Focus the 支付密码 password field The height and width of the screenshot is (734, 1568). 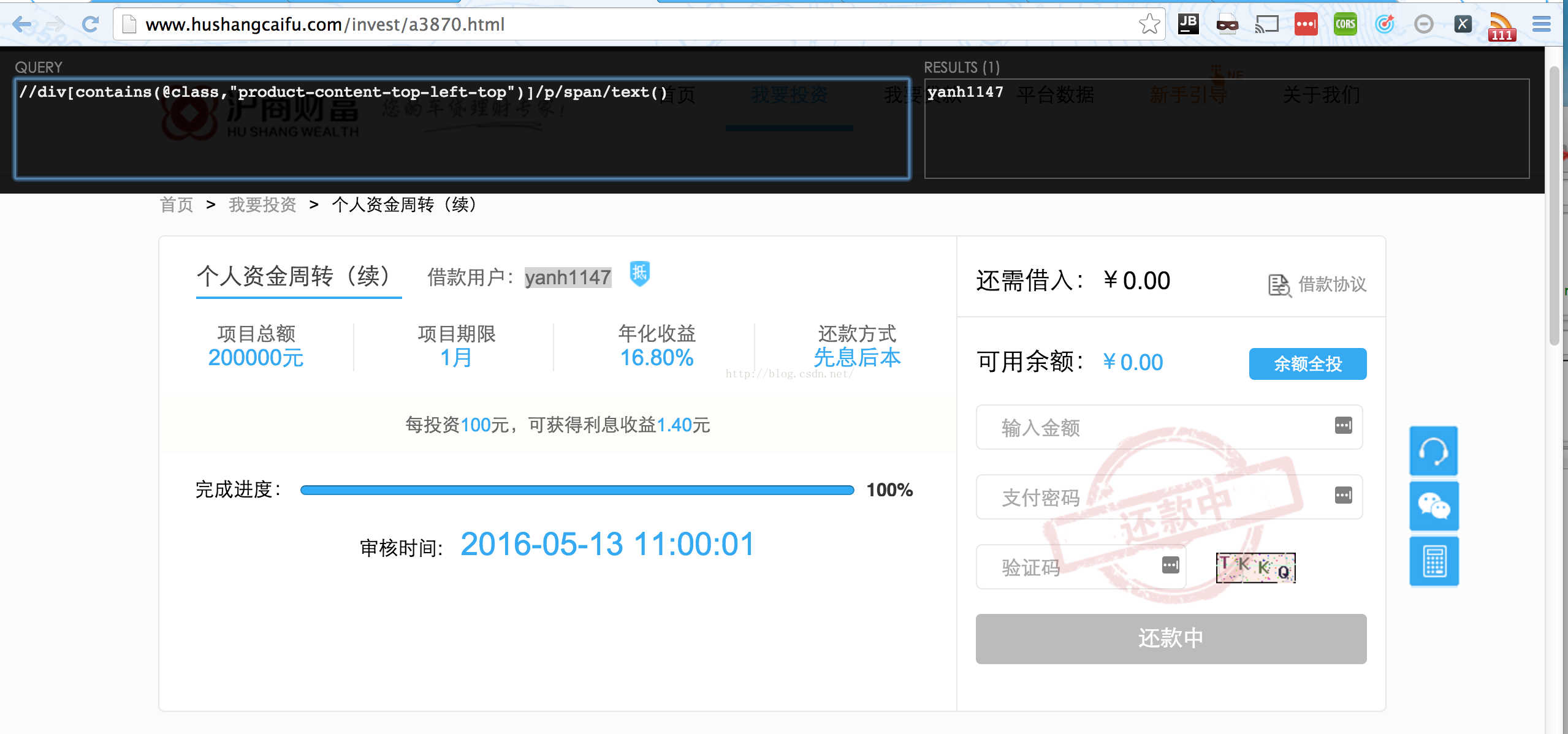point(1169,497)
